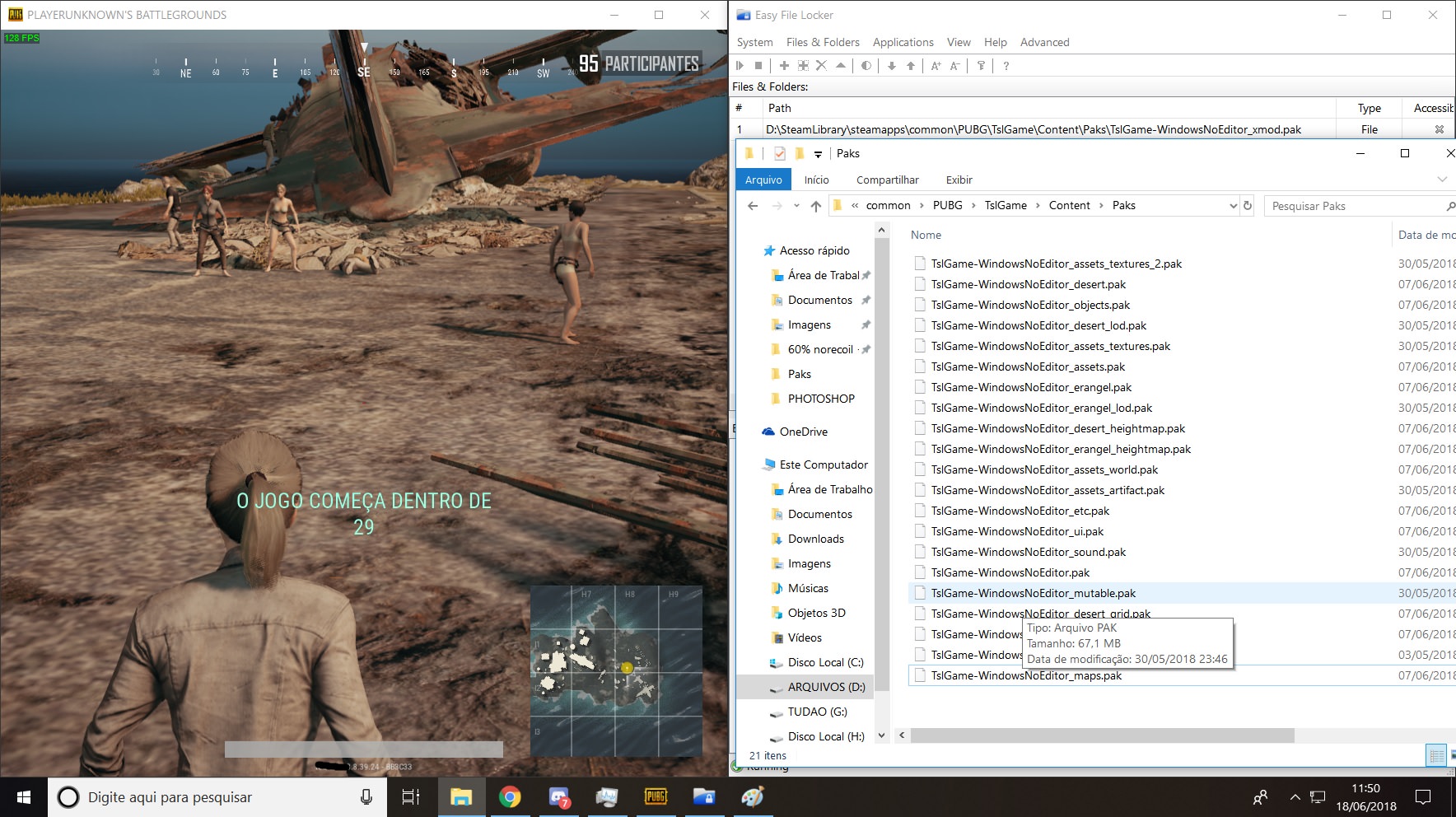Move entry up with the up arrow icon
The width and height of the screenshot is (1456, 817).
pos(911,66)
